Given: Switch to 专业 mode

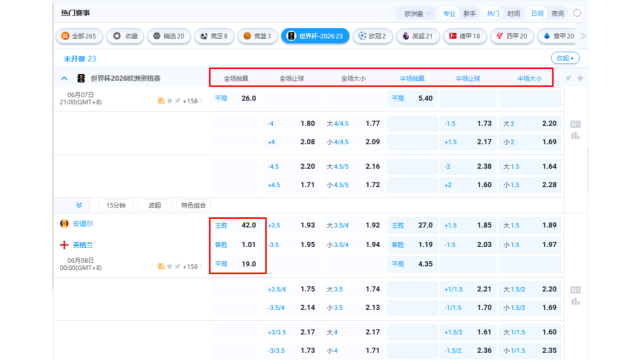Looking at the screenshot, I should 449,13.
